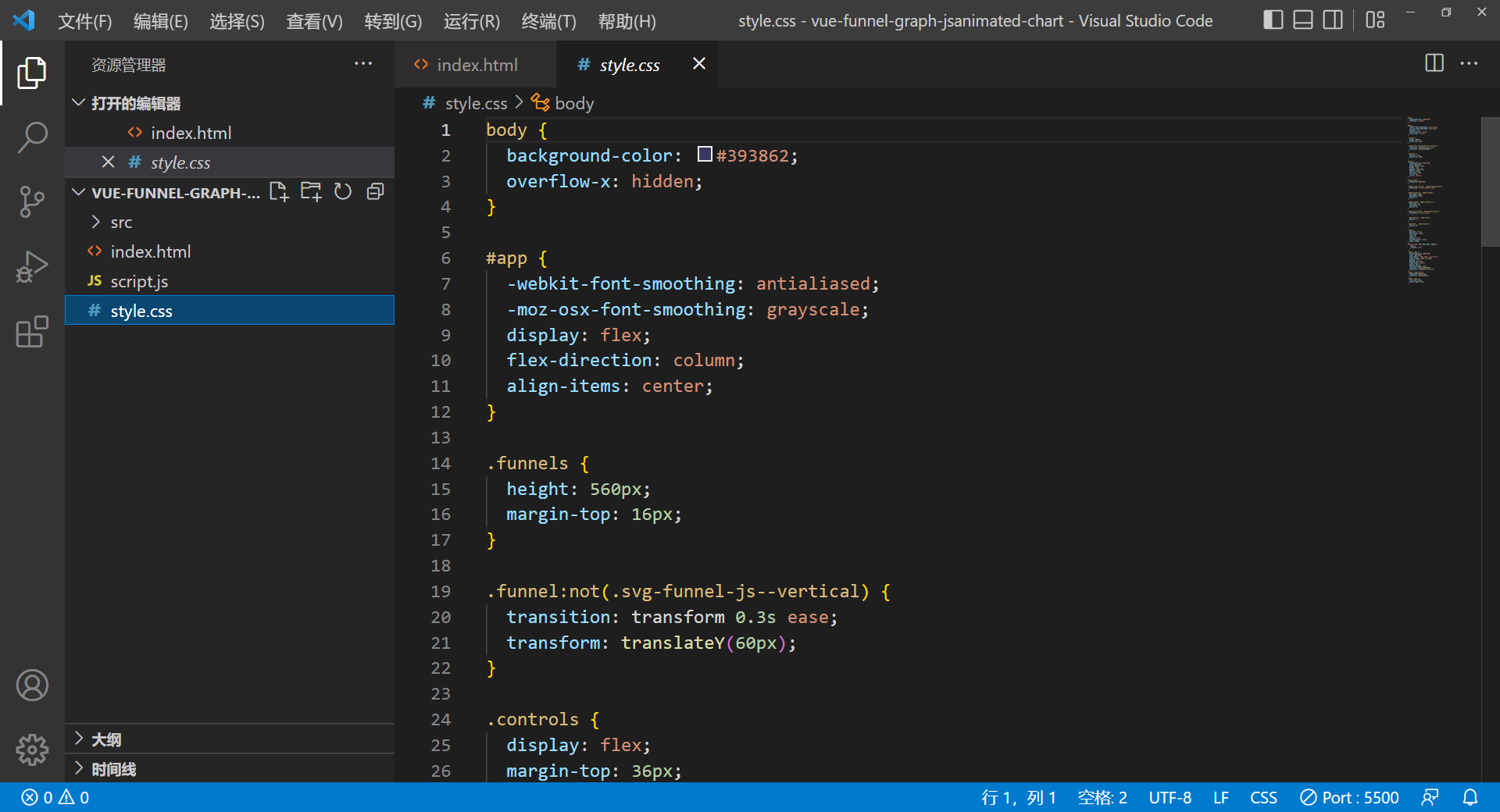Expand the src folder

(121, 223)
